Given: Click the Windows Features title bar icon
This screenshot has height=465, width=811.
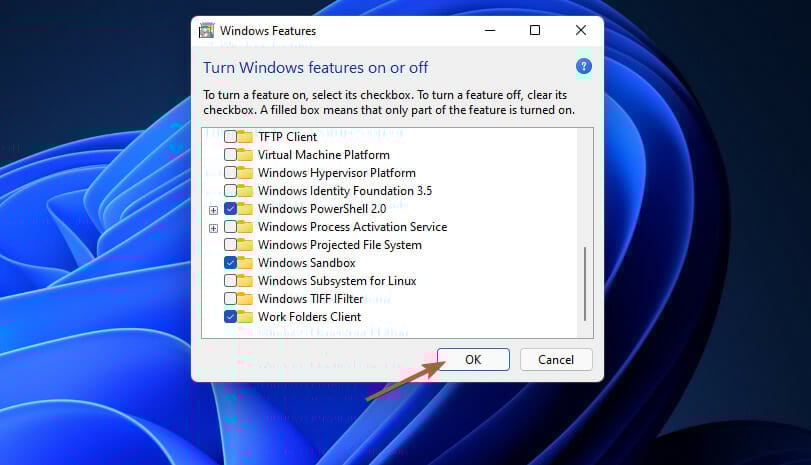Looking at the screenshot, I should (x=206, y=31).
